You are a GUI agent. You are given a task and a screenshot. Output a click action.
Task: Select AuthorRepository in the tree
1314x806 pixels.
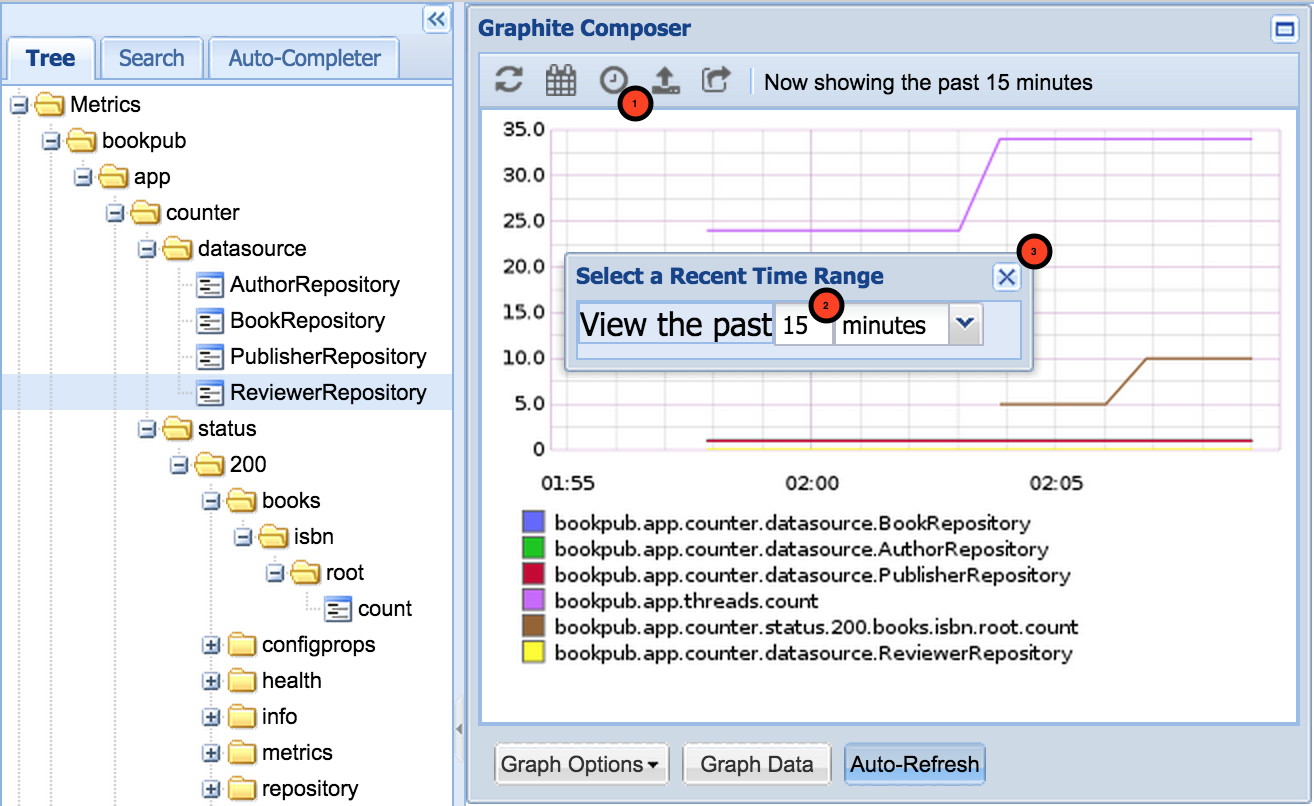pyautogui.click(x=314, y=285)
